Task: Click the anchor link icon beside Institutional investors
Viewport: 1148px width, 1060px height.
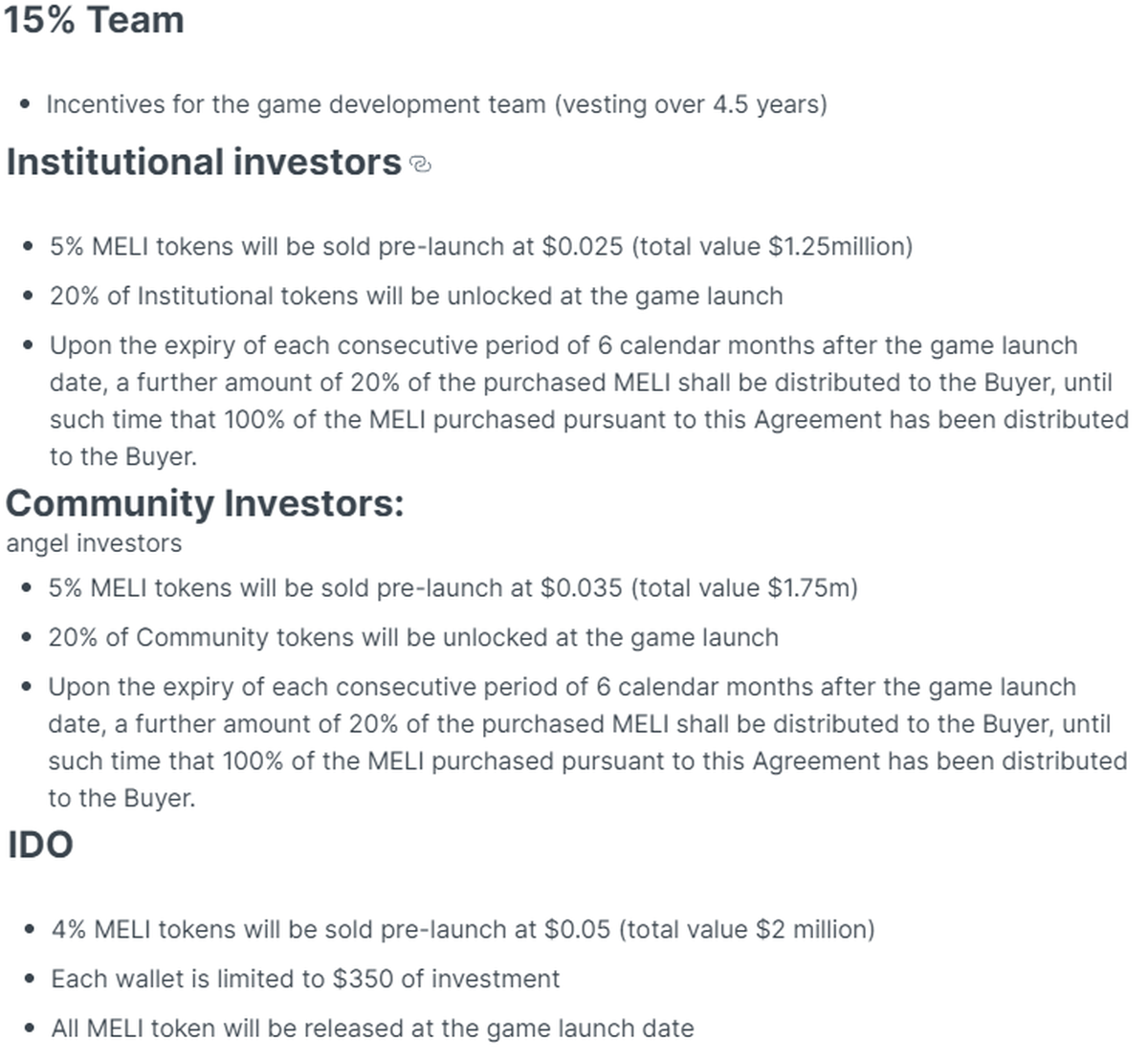Action: click(x=420, y=165)
